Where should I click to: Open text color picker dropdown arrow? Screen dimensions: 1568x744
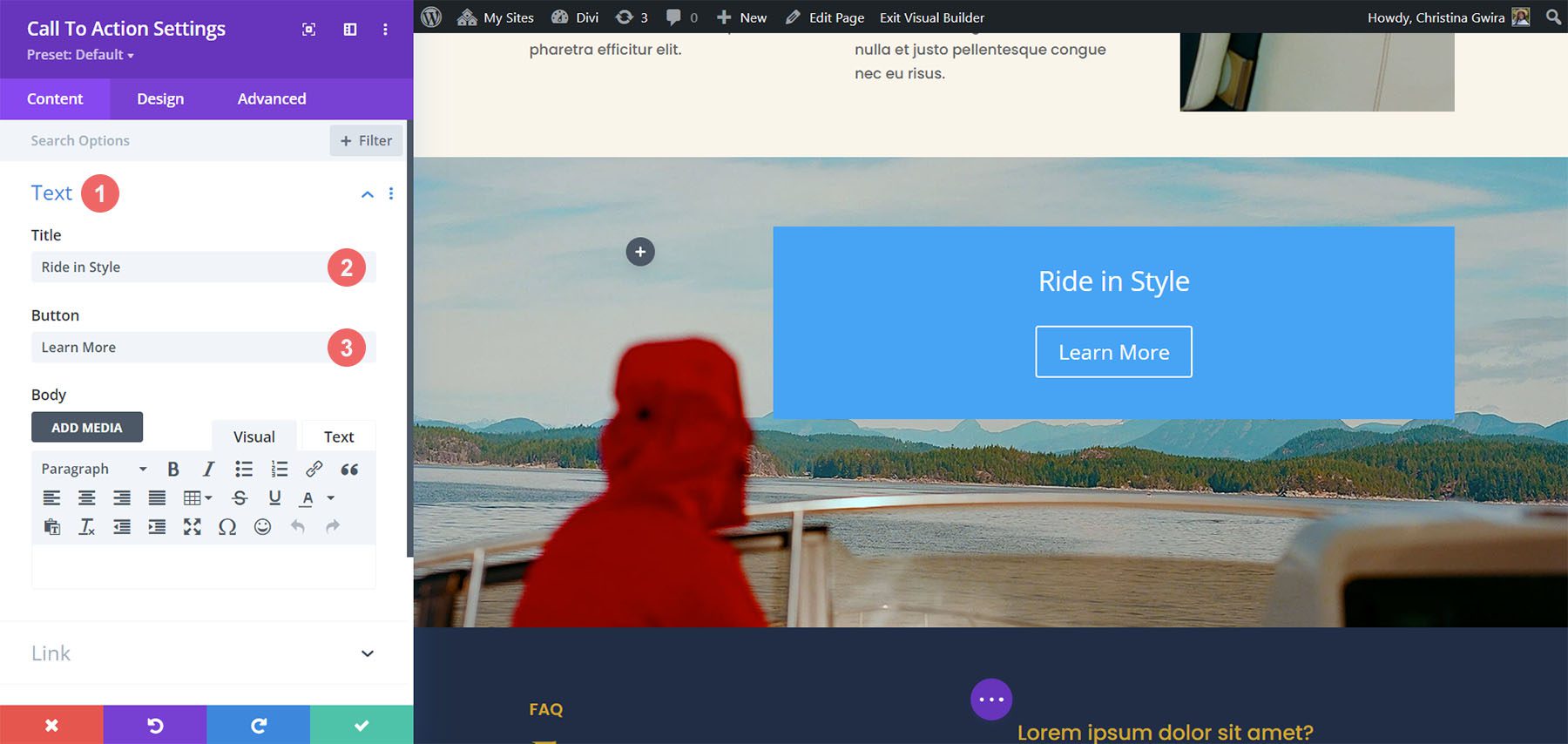coord(331,497)
